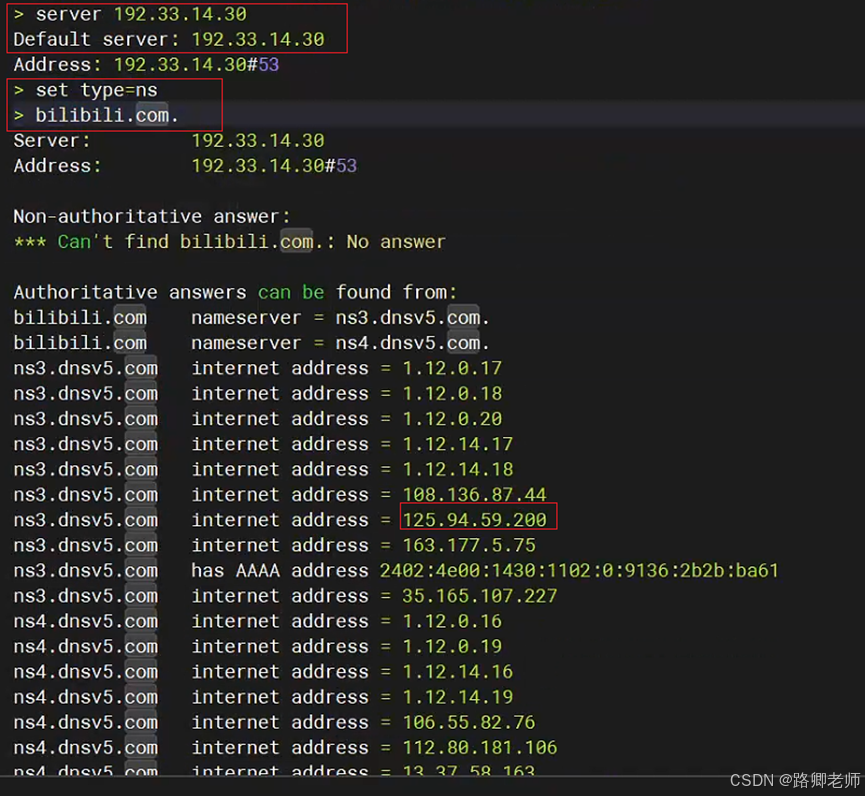Click IP address 1.12.14.18
The image size is (865, 796).
point(457,469)
